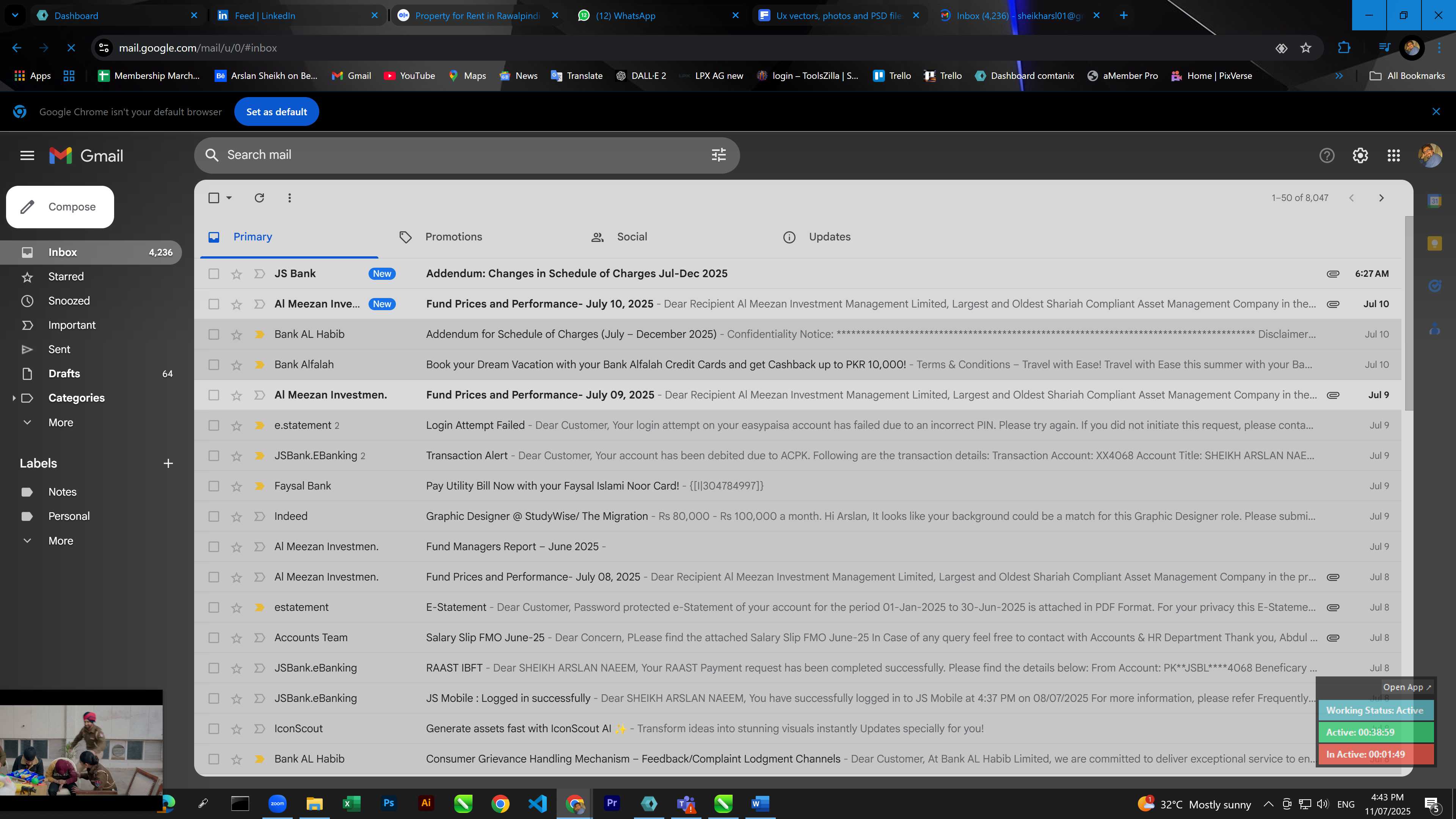This screenshot has height=819, width=1456.
Task: Click the Compose button
Action: tap(60, 207)
